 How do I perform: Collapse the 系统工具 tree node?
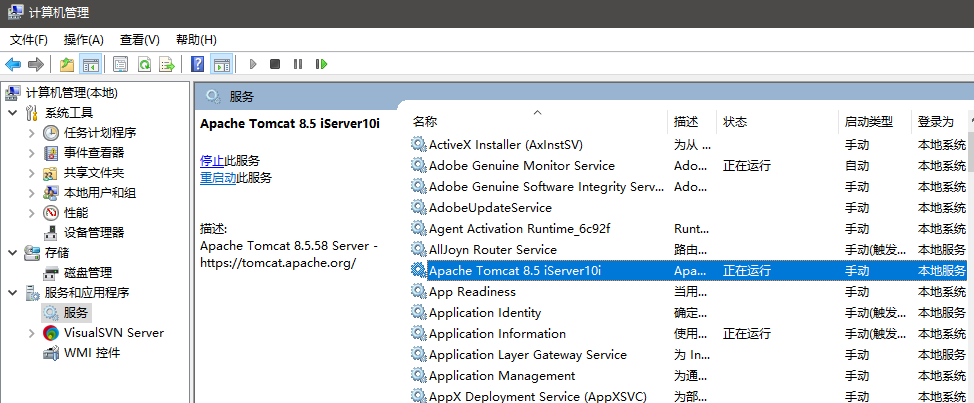[x=12, y=113]
